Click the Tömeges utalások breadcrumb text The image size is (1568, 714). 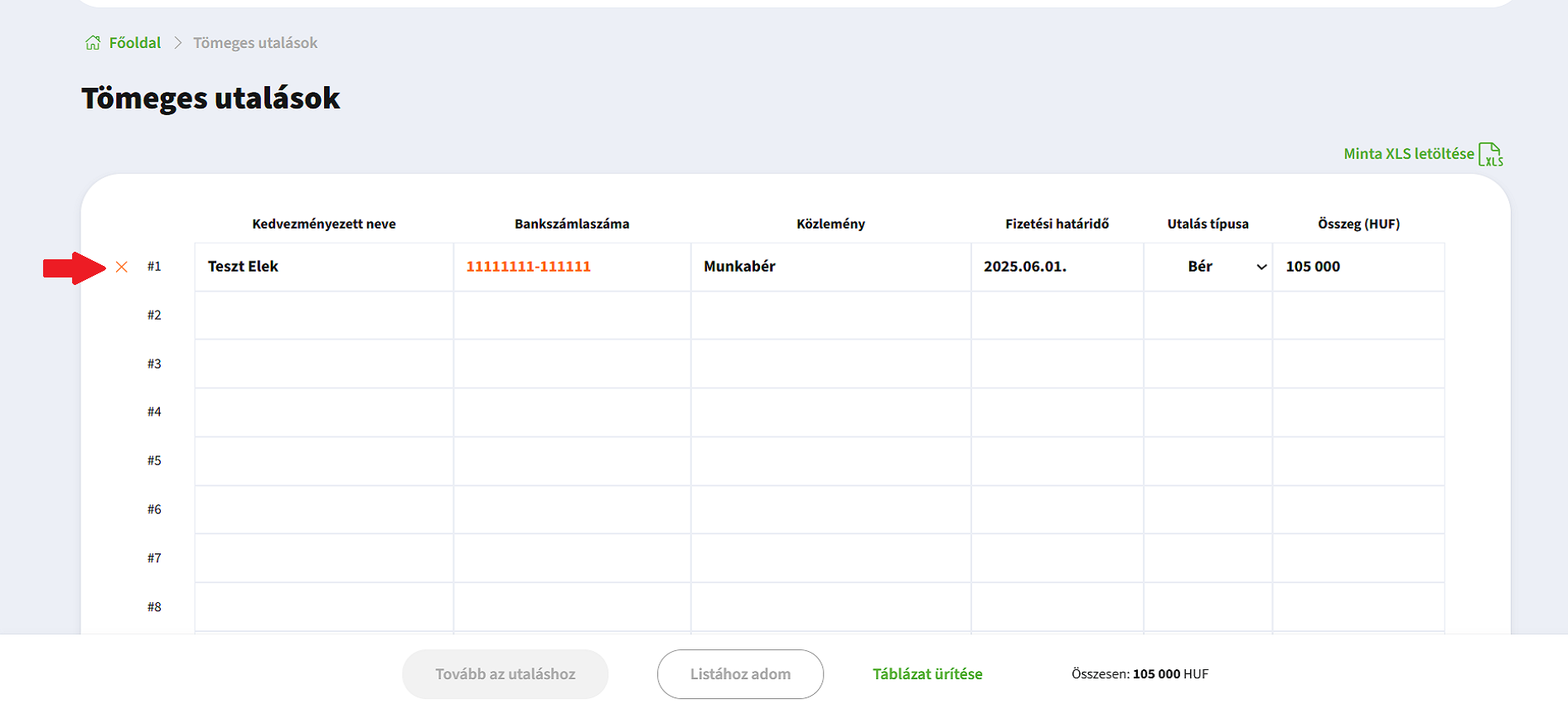[x=255, y=43]
